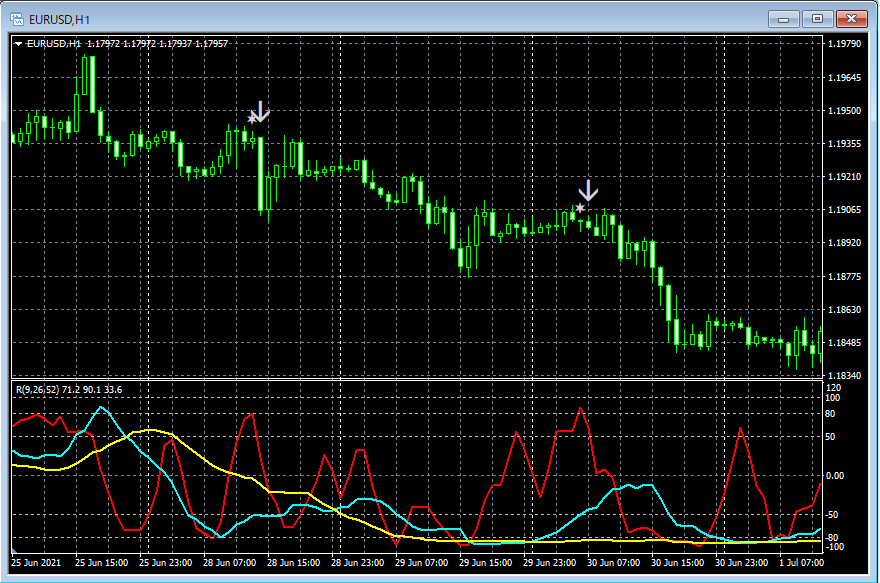
Task: Click the grey chart shift triangle above the time axis
Action: pyautogui.click(x=14, y=550)
